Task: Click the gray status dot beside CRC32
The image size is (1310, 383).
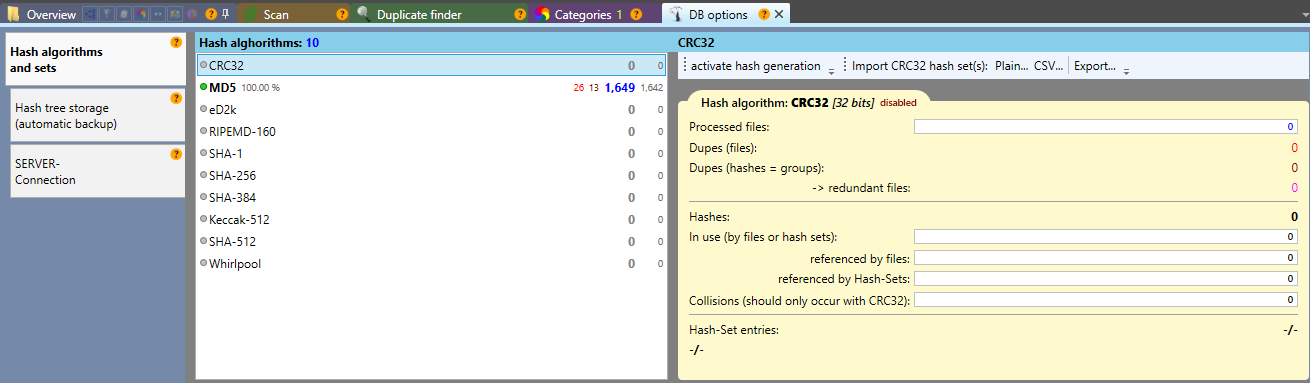Action: [203, 66]
